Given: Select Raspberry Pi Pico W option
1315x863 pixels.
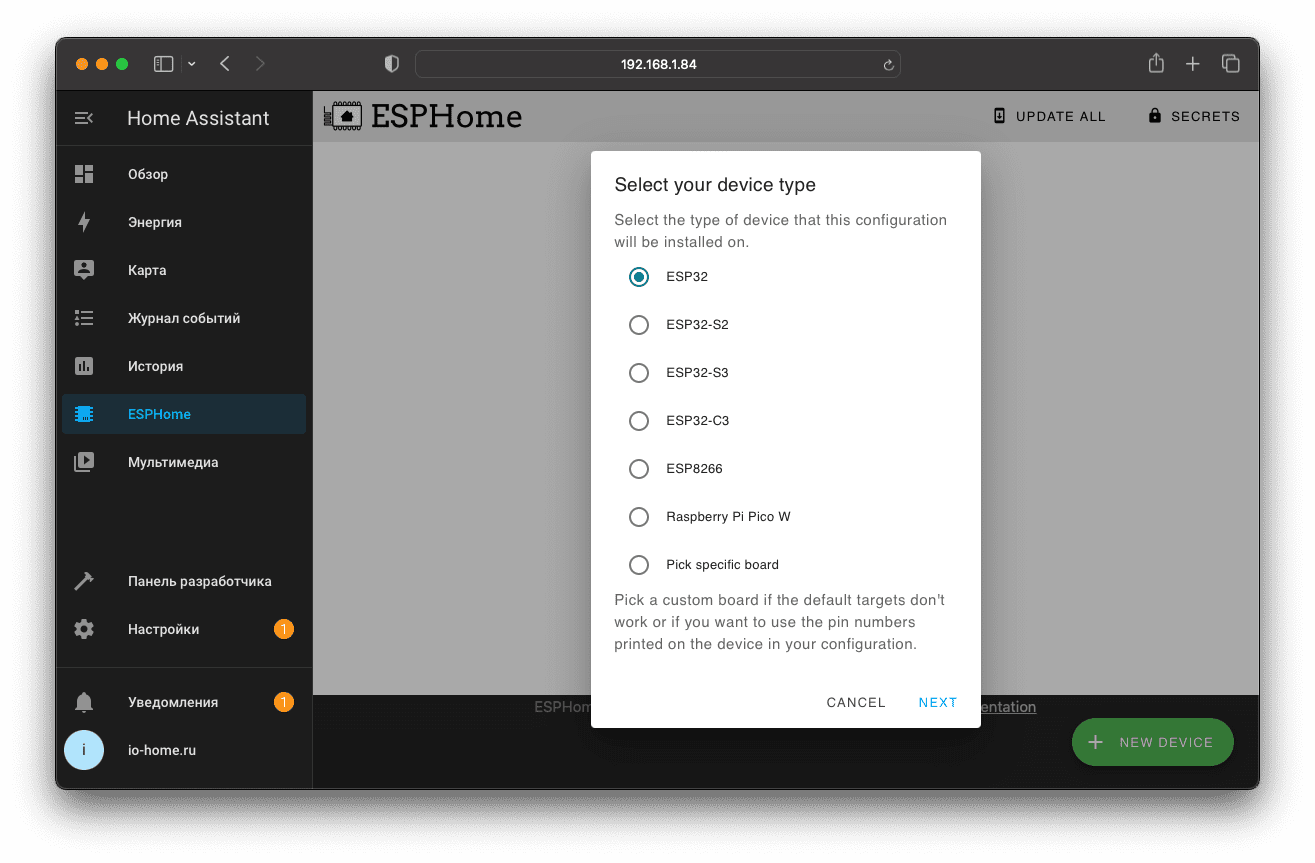Looking at the screenshot, I should tap(639, 517).
